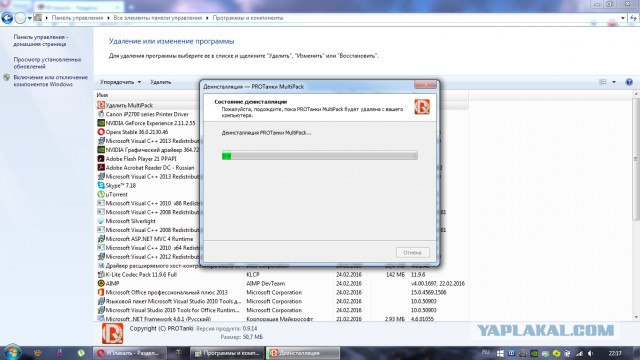Select the Canon iP2700 series Printer Driver icon
Image resolution: width=640 pixels, height=360 pixels.
coord(101,114)
